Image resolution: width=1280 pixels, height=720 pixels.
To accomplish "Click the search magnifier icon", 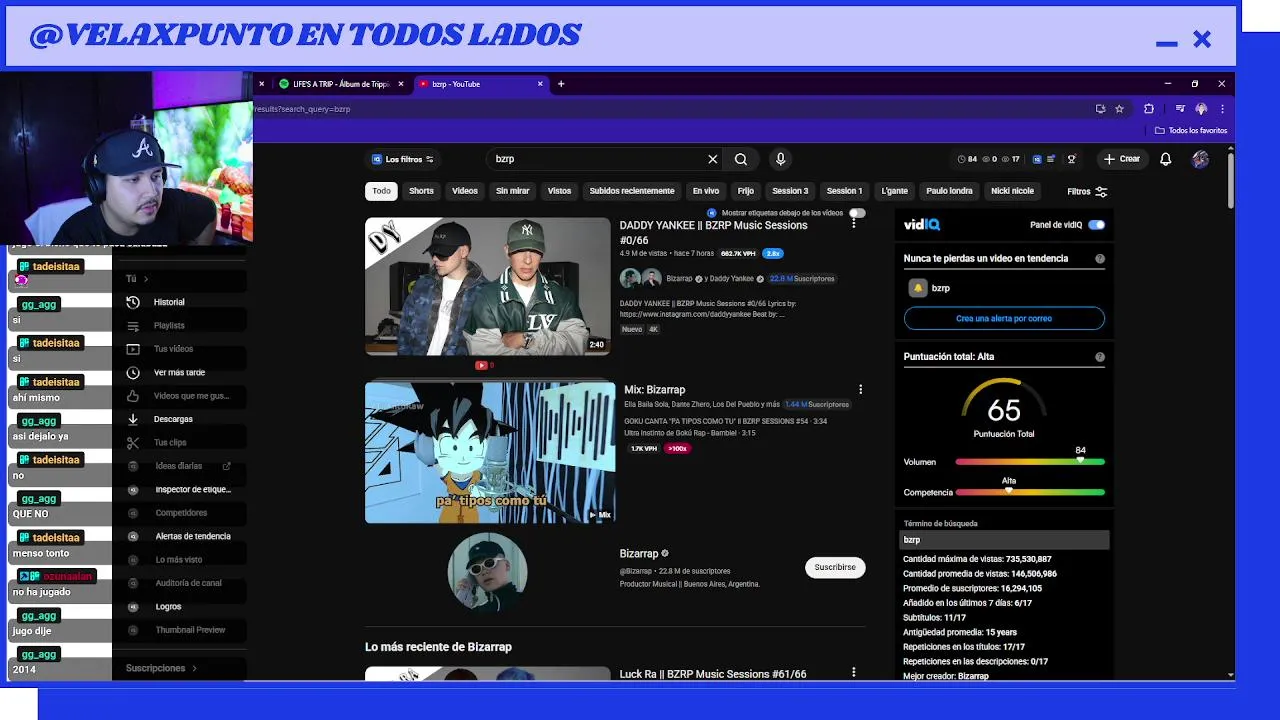I will (x=741, y=159).
